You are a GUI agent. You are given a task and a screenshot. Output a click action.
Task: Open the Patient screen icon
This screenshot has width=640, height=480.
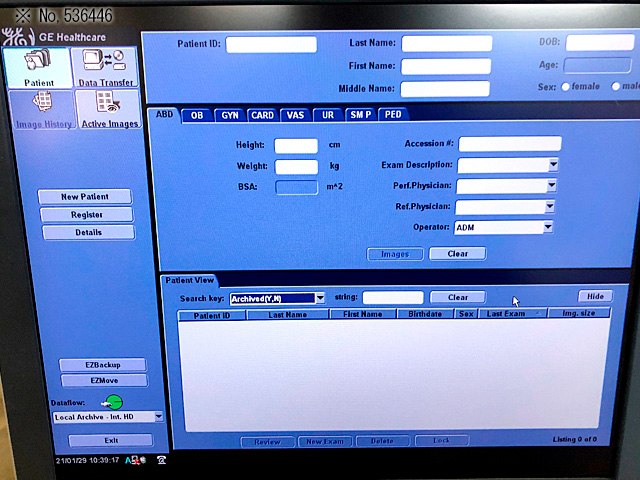coord(38,67)
